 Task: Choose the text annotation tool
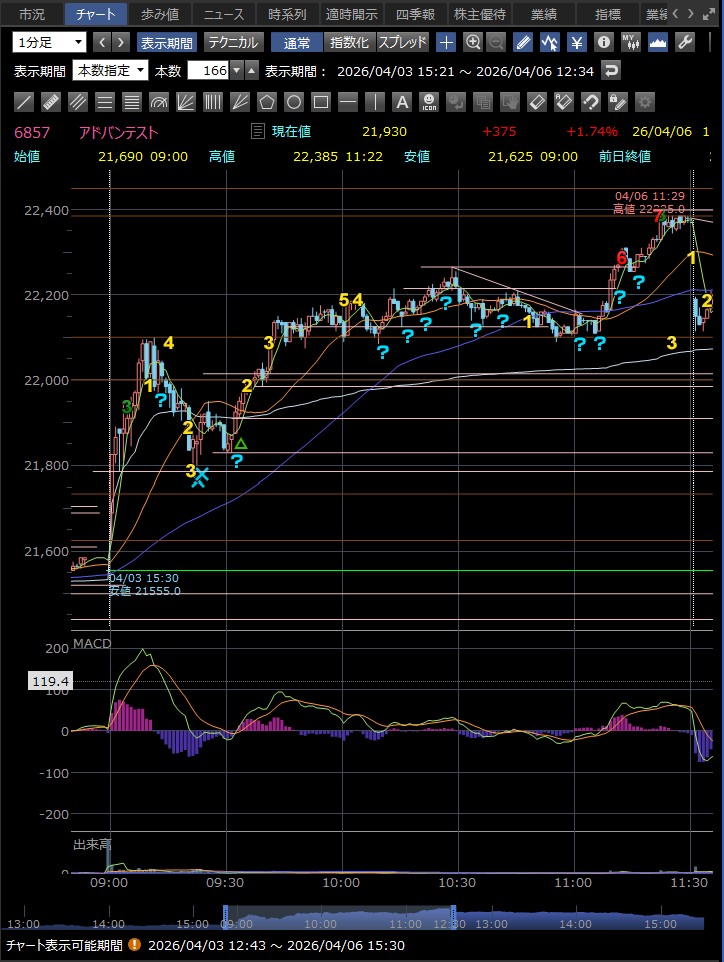(x=401, y=102)
